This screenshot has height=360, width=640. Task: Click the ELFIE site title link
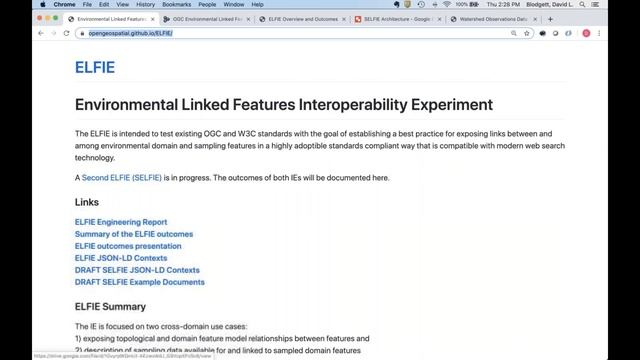tap(95, 67)
